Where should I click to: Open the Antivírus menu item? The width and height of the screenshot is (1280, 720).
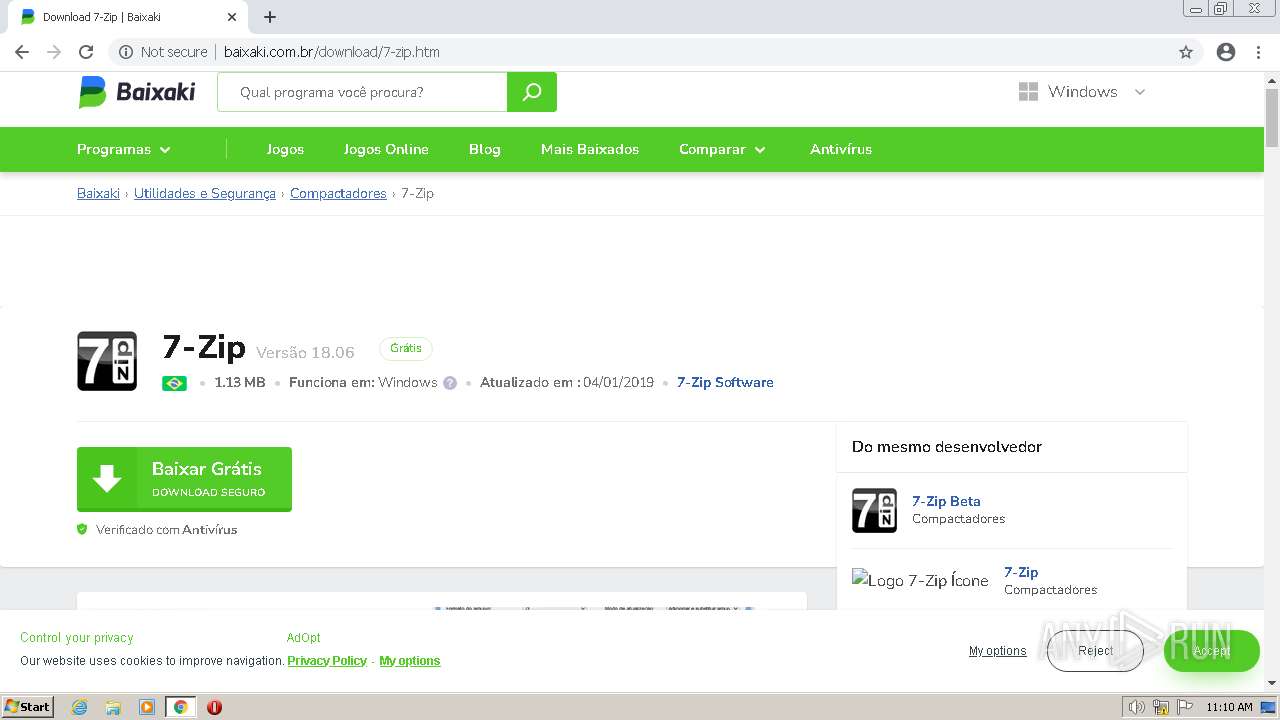(x=841, y=149)
